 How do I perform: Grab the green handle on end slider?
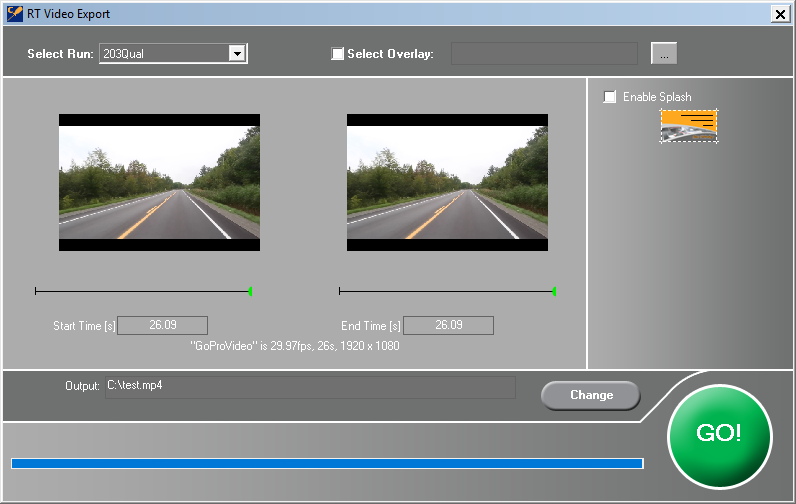(554, 291)
